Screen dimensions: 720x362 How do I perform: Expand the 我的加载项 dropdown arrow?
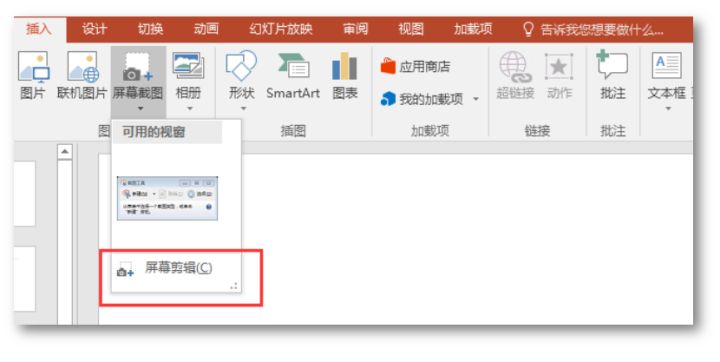click(476, 99)
